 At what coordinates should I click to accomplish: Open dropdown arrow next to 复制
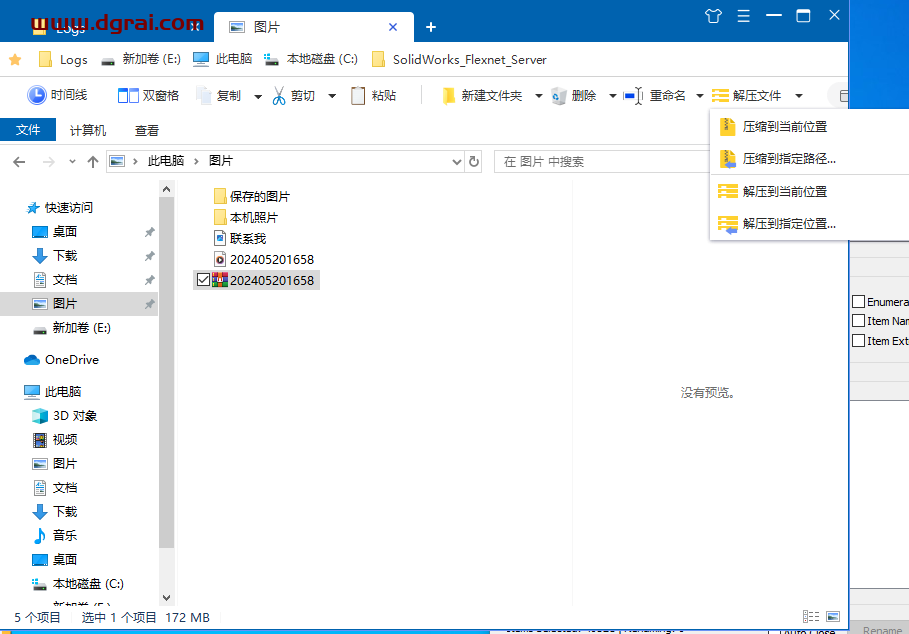258,96
